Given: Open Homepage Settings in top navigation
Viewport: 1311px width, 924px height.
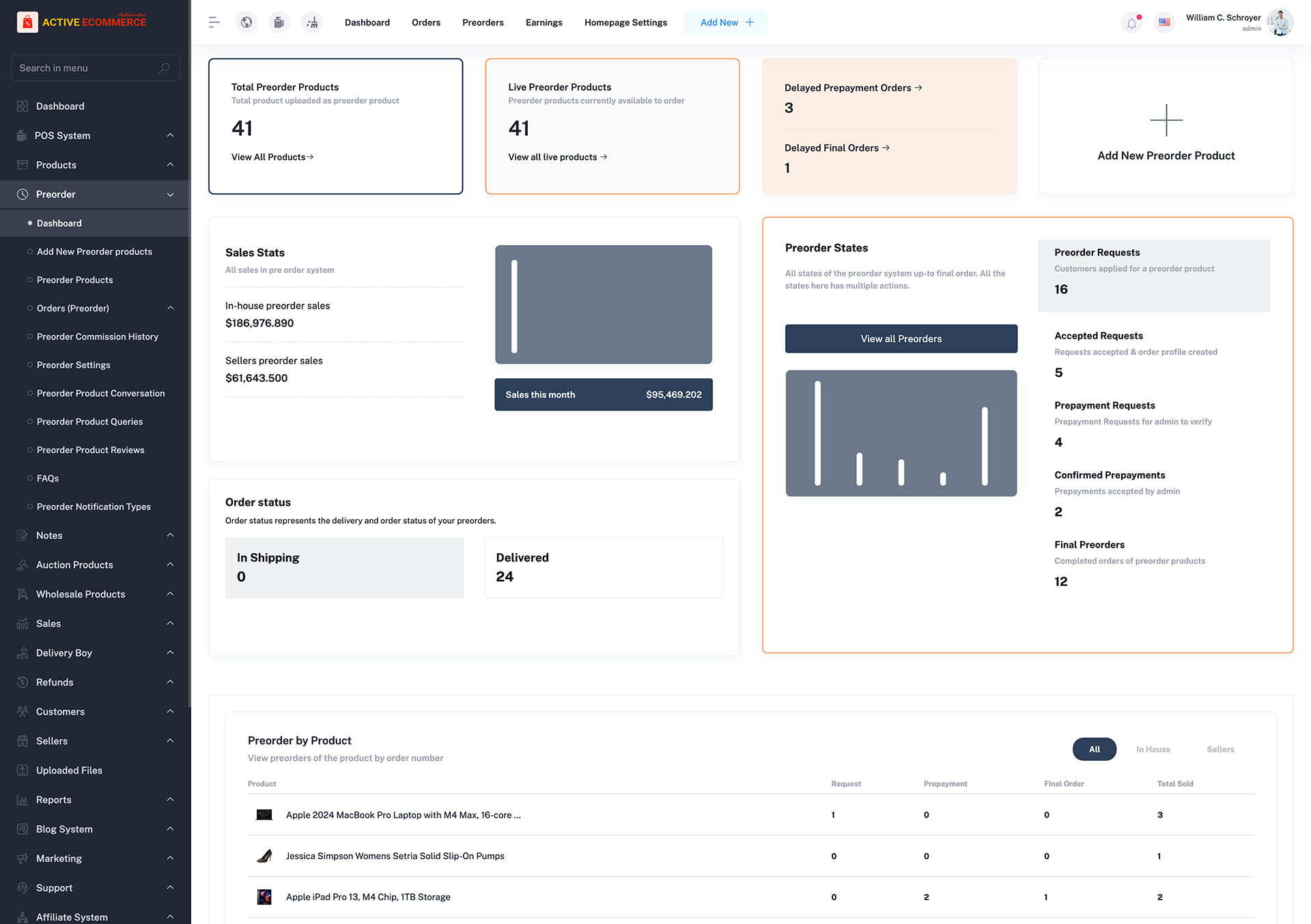Looking at the screenshot, I should (x=625, y=23).
